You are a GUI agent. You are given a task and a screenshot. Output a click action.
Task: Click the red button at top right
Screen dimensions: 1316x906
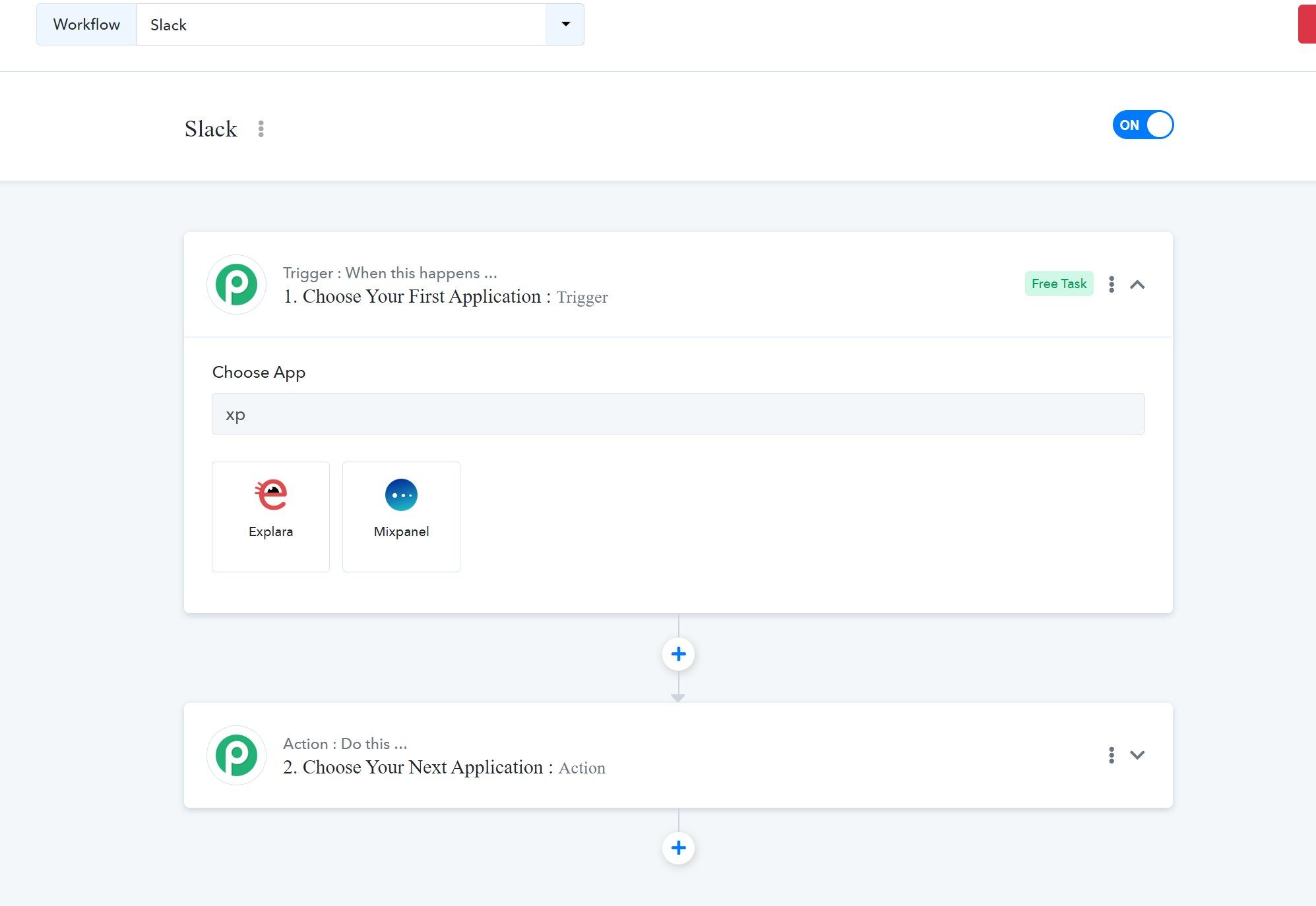[1307, 24]
